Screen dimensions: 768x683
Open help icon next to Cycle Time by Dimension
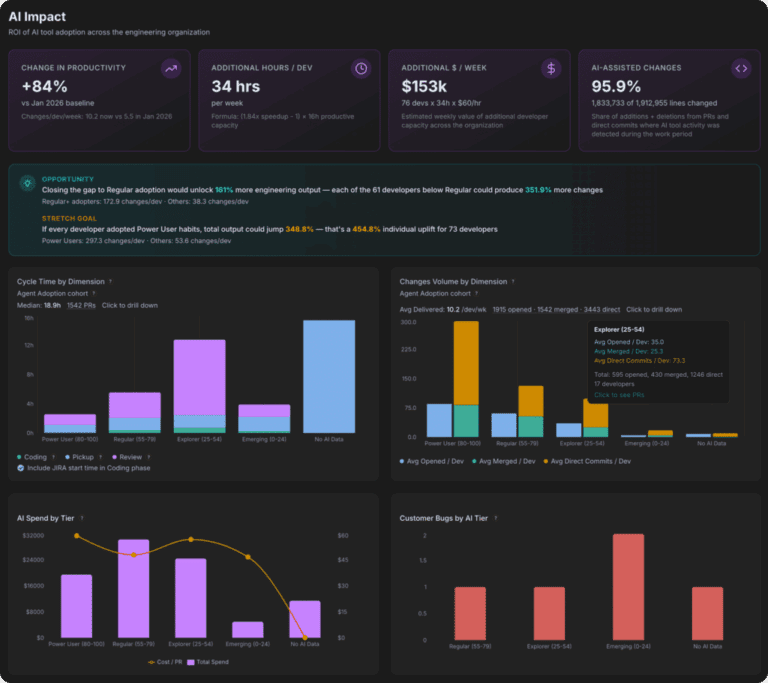pos(111,282)
